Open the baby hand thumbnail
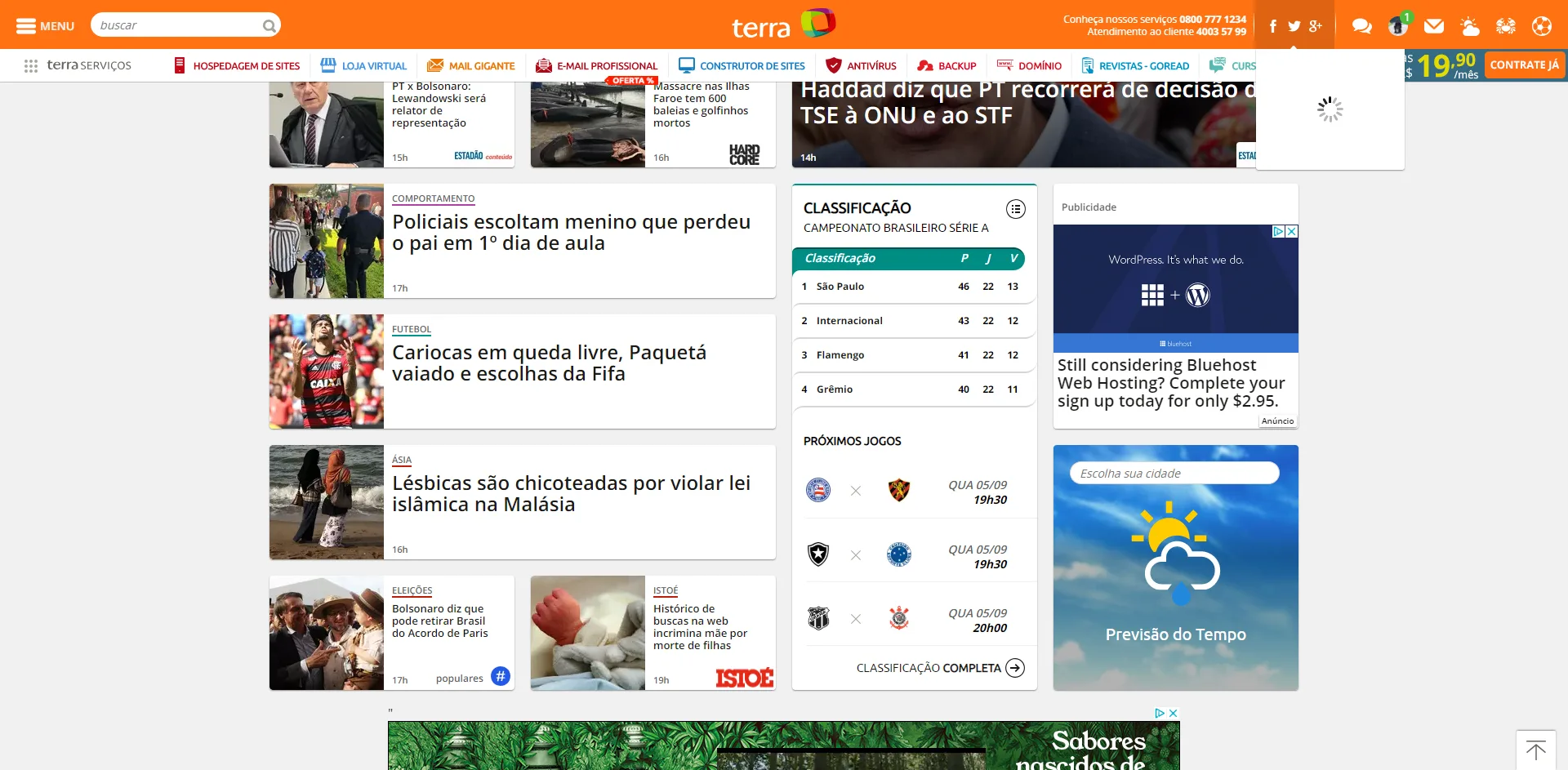The width and height of the screenshot is (1568, 770). pyautogui.click(x=588, y=633)
